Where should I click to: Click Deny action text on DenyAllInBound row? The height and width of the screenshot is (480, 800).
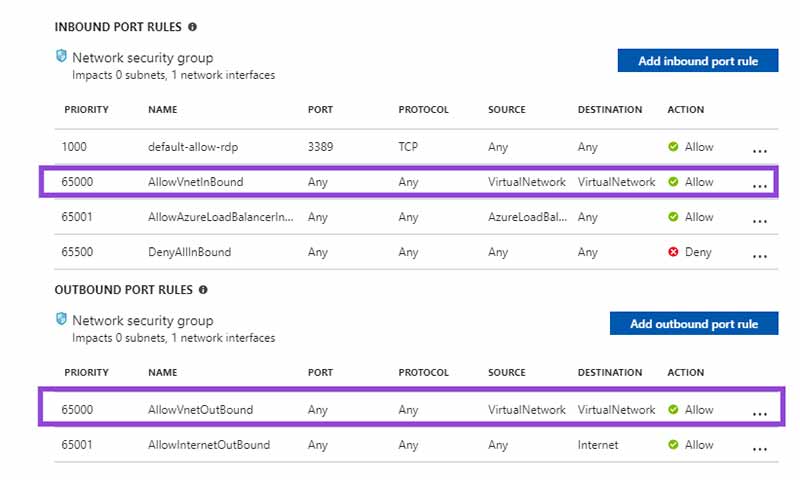[697, 252]
